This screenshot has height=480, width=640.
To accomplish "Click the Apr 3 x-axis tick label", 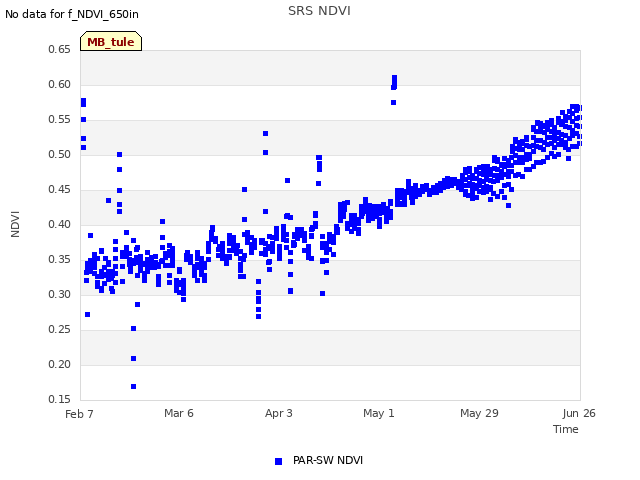I will click(x=279, y=413).
